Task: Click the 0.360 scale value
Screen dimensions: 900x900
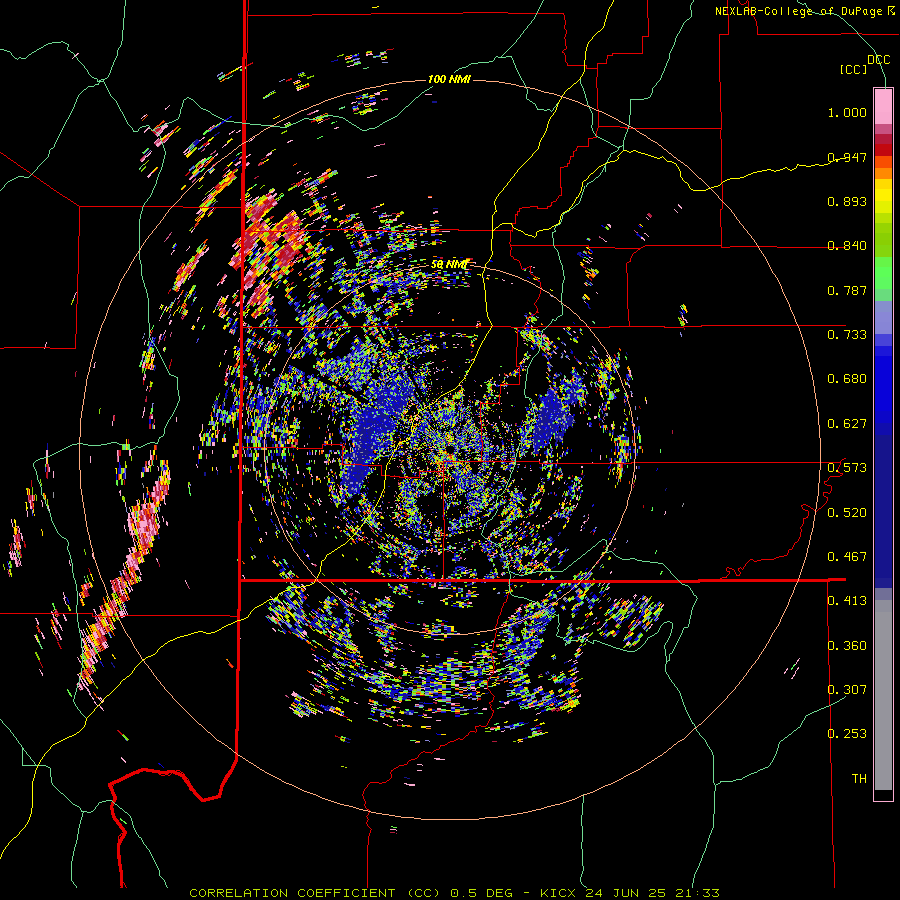Action: click(x=847, y=646)
